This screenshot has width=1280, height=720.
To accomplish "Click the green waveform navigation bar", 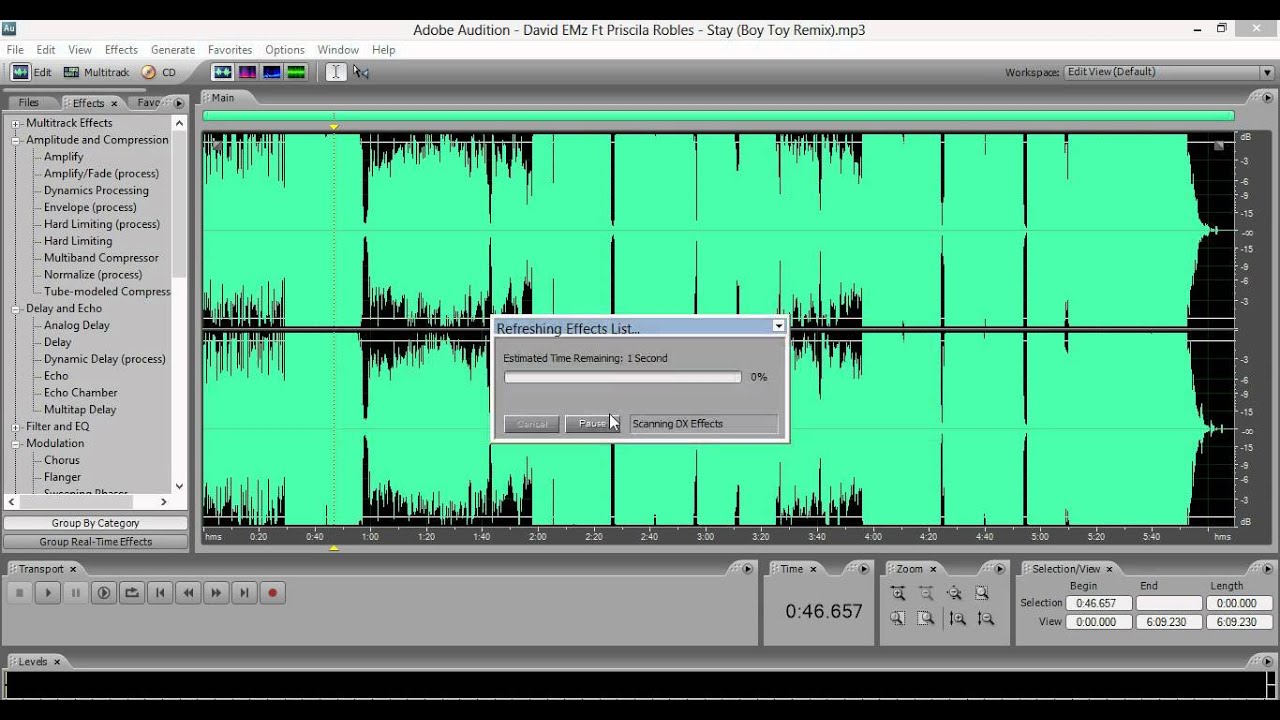I will (718, 116).
